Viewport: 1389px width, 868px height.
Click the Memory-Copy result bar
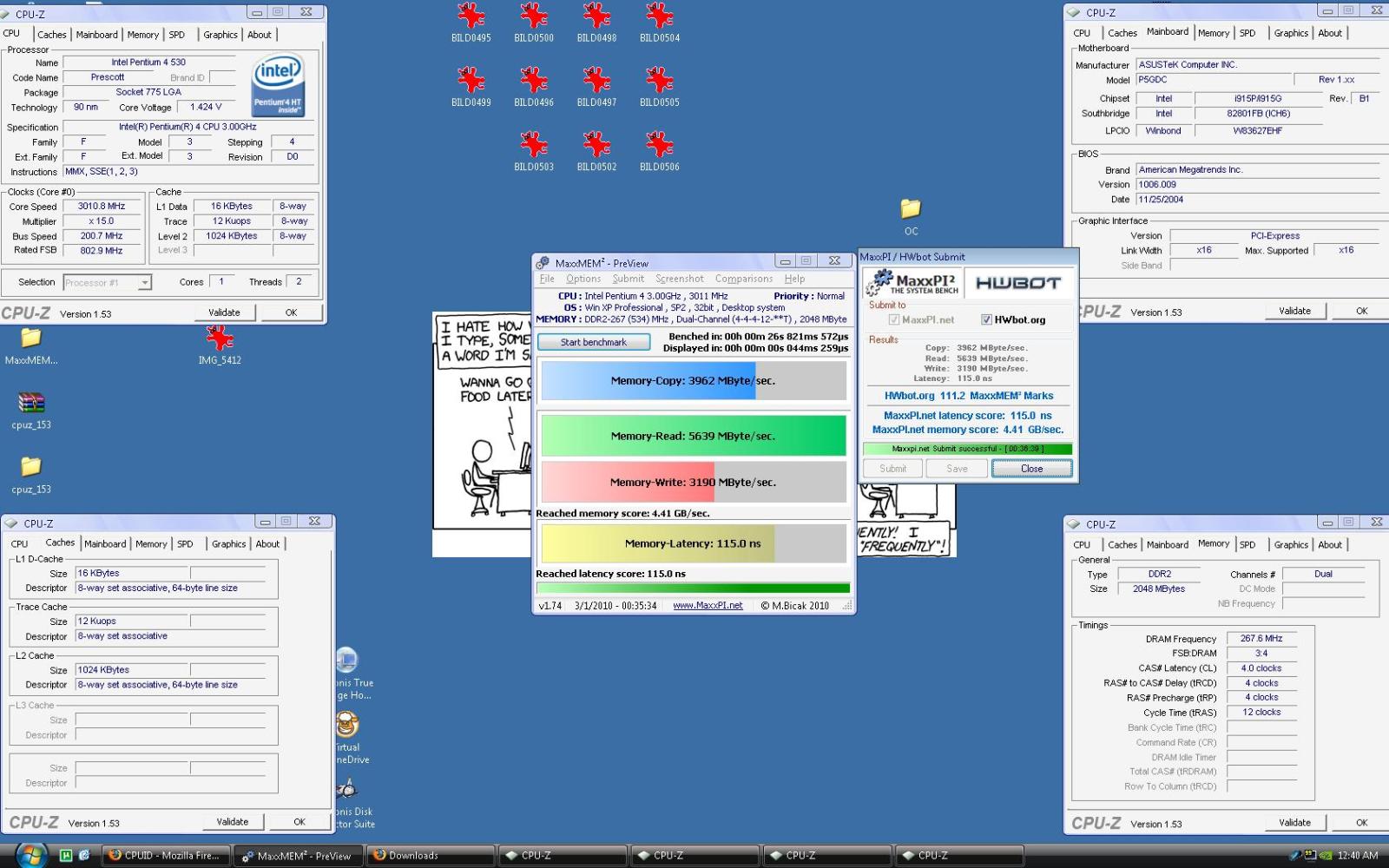[x=693, y=381]
